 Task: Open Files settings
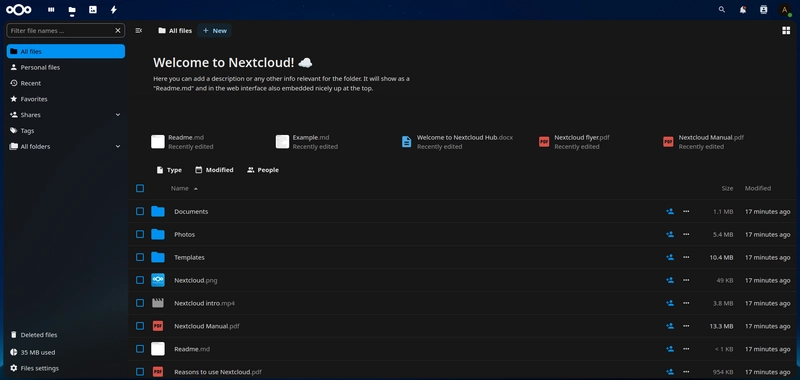click(x=66, y=368)
